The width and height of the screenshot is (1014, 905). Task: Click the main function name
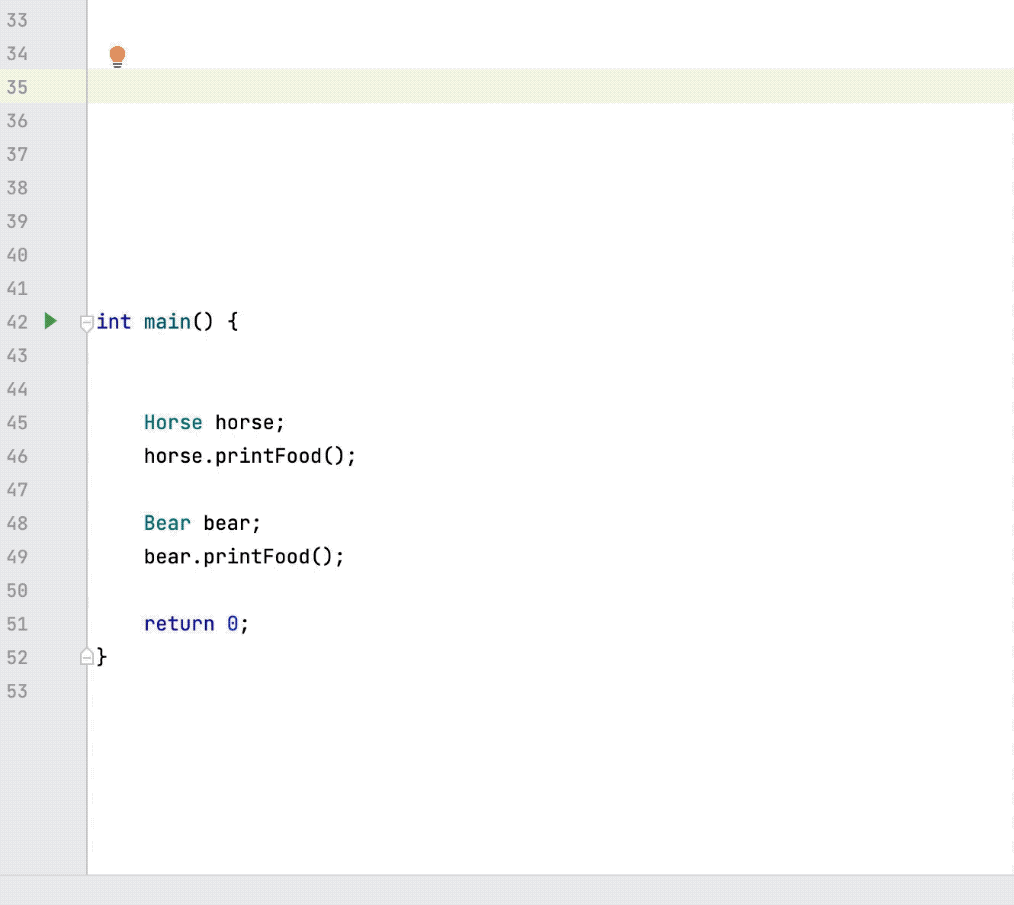[x=166, y=322]
